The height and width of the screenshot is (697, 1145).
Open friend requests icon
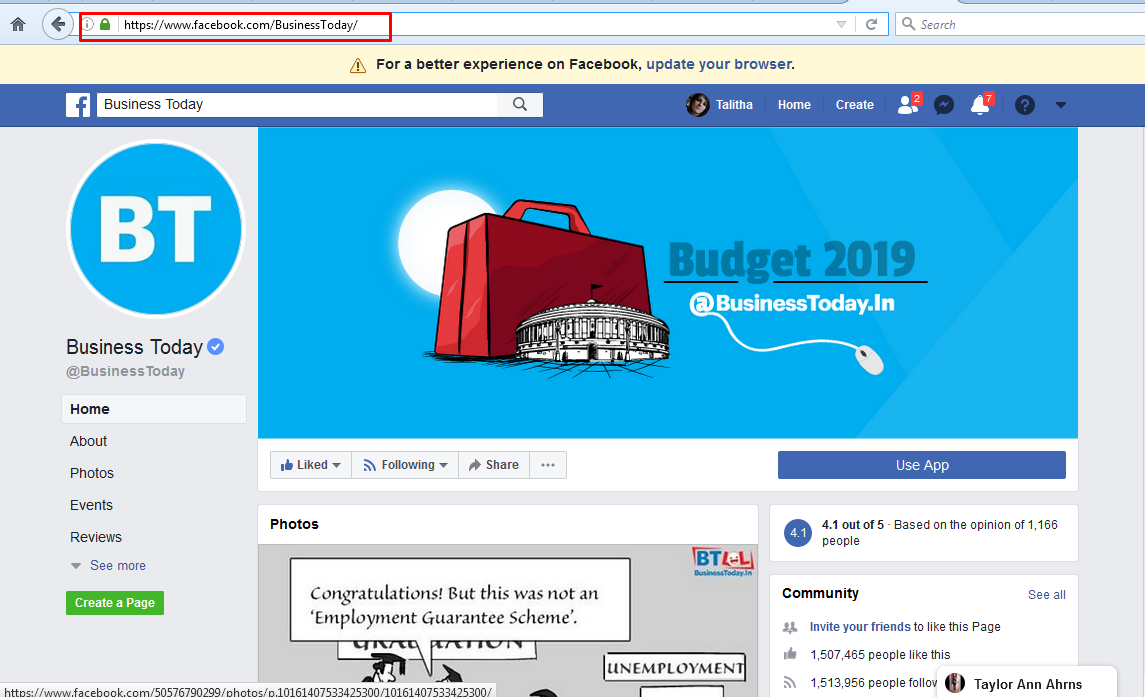908,105
